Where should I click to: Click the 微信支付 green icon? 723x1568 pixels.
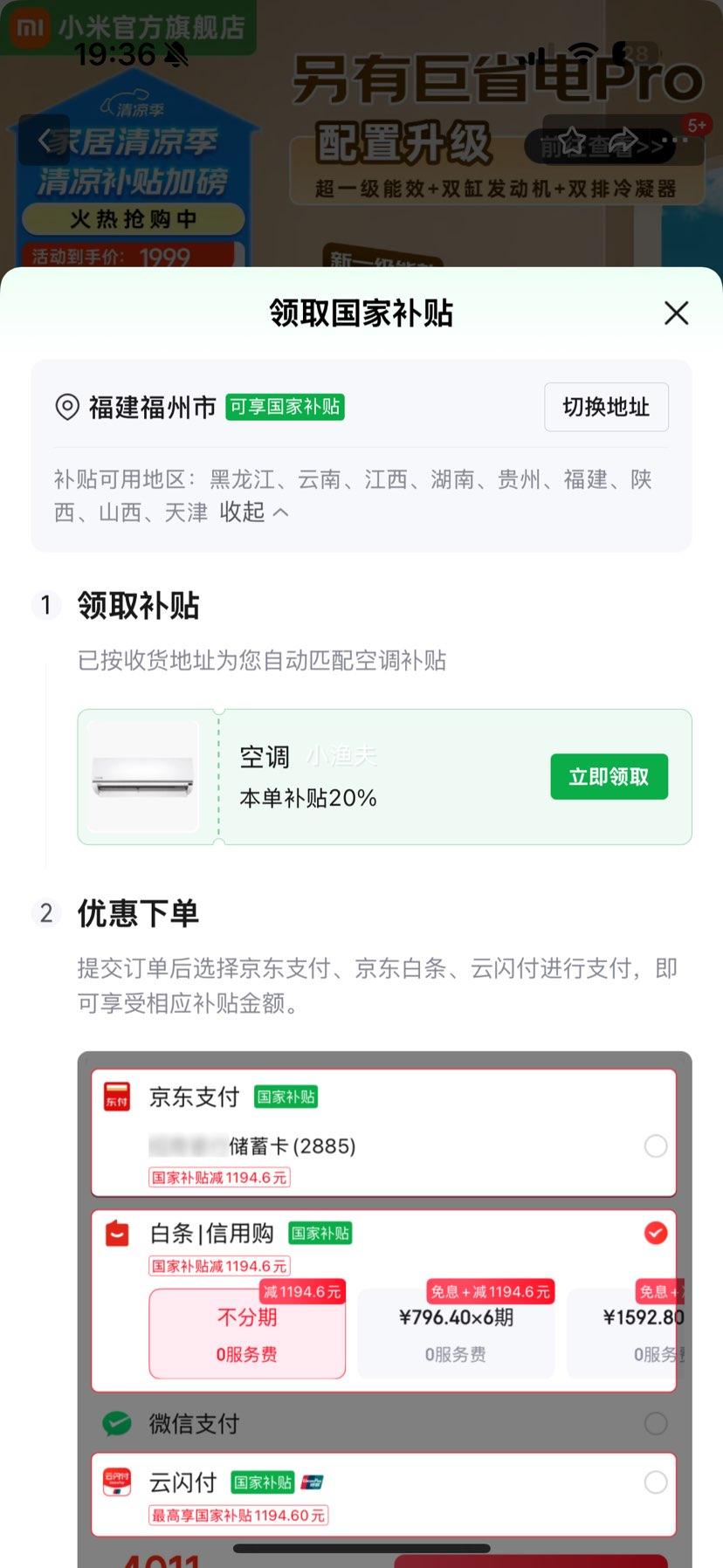(x=117, y=1424)
